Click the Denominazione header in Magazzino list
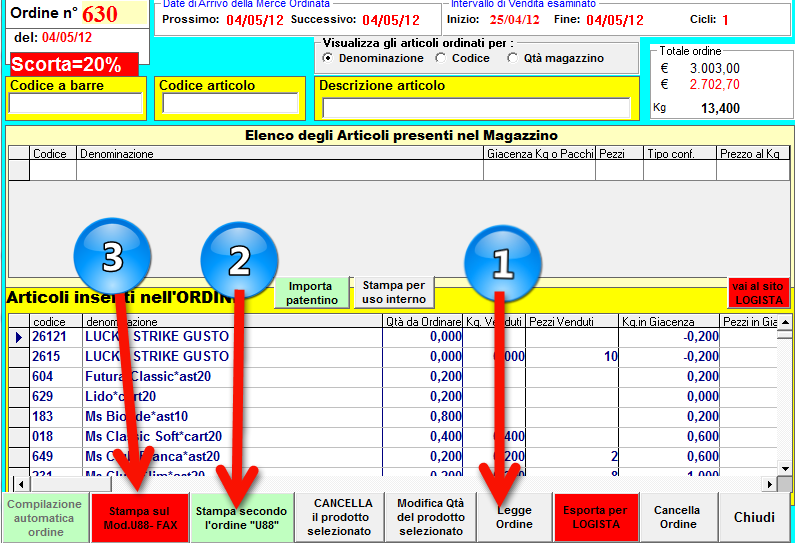The width and height of the screenshot is (795, 543). [279, 154]
